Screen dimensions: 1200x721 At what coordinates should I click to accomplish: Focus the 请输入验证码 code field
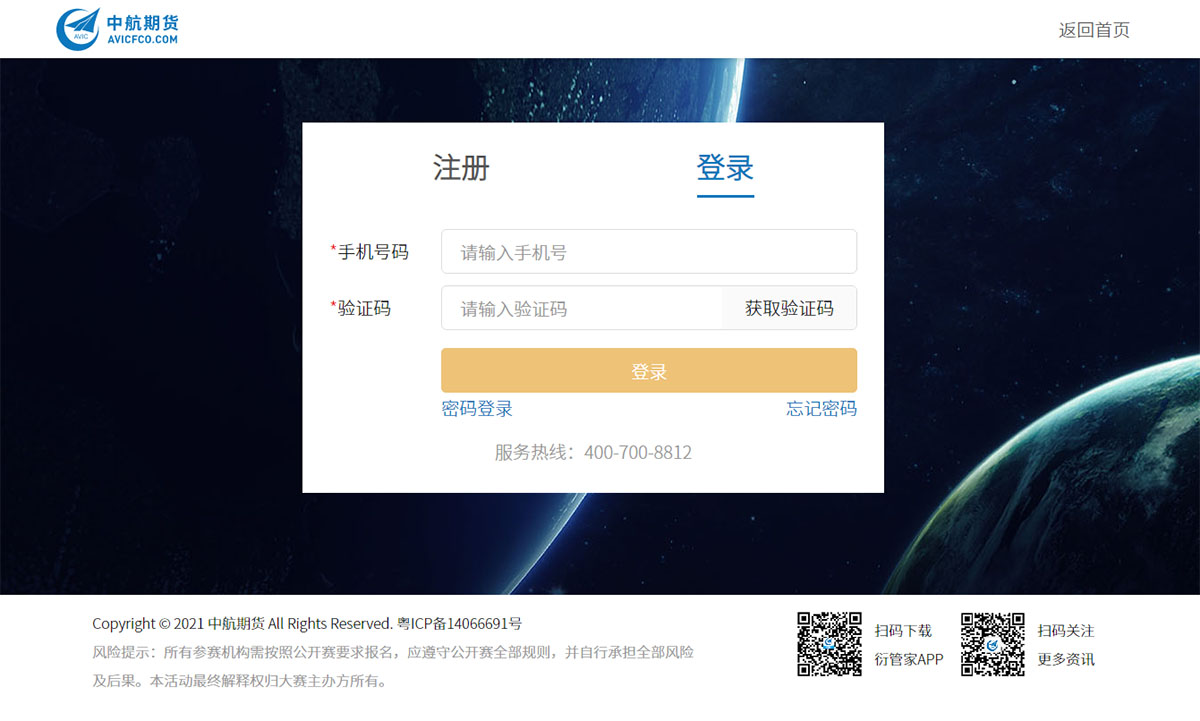[582, 308]
